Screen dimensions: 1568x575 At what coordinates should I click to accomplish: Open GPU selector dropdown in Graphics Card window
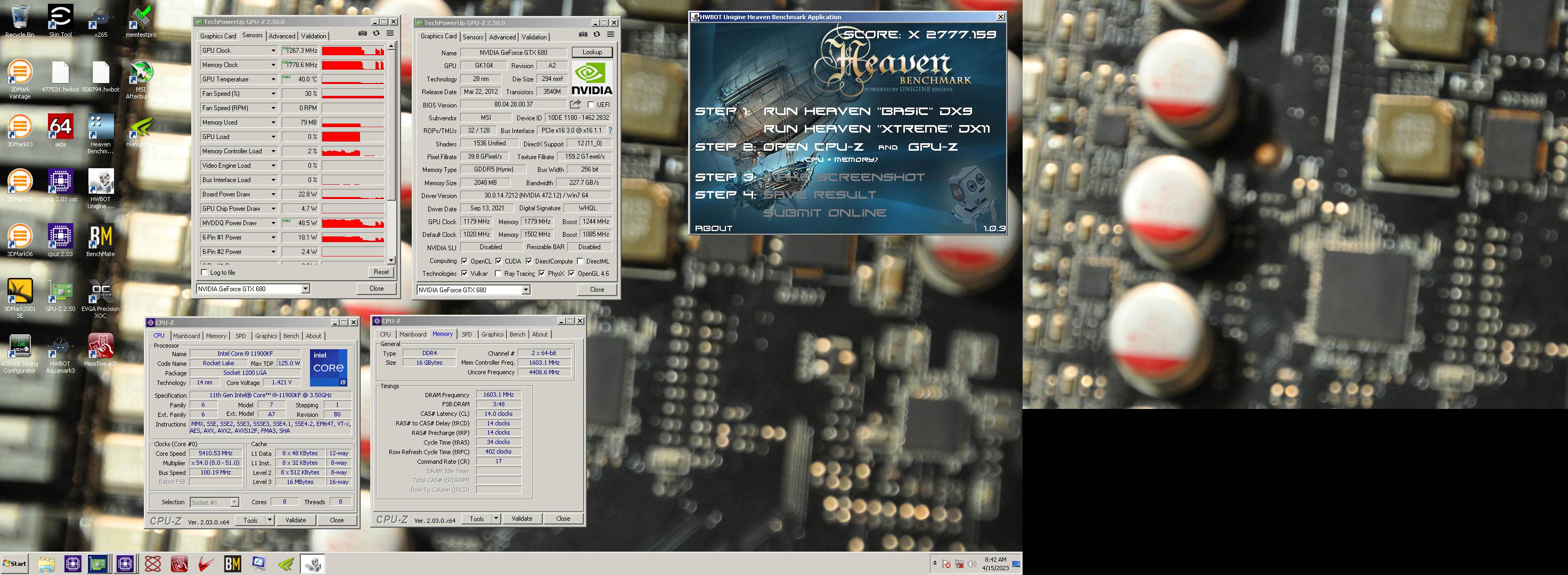(525, 290)
